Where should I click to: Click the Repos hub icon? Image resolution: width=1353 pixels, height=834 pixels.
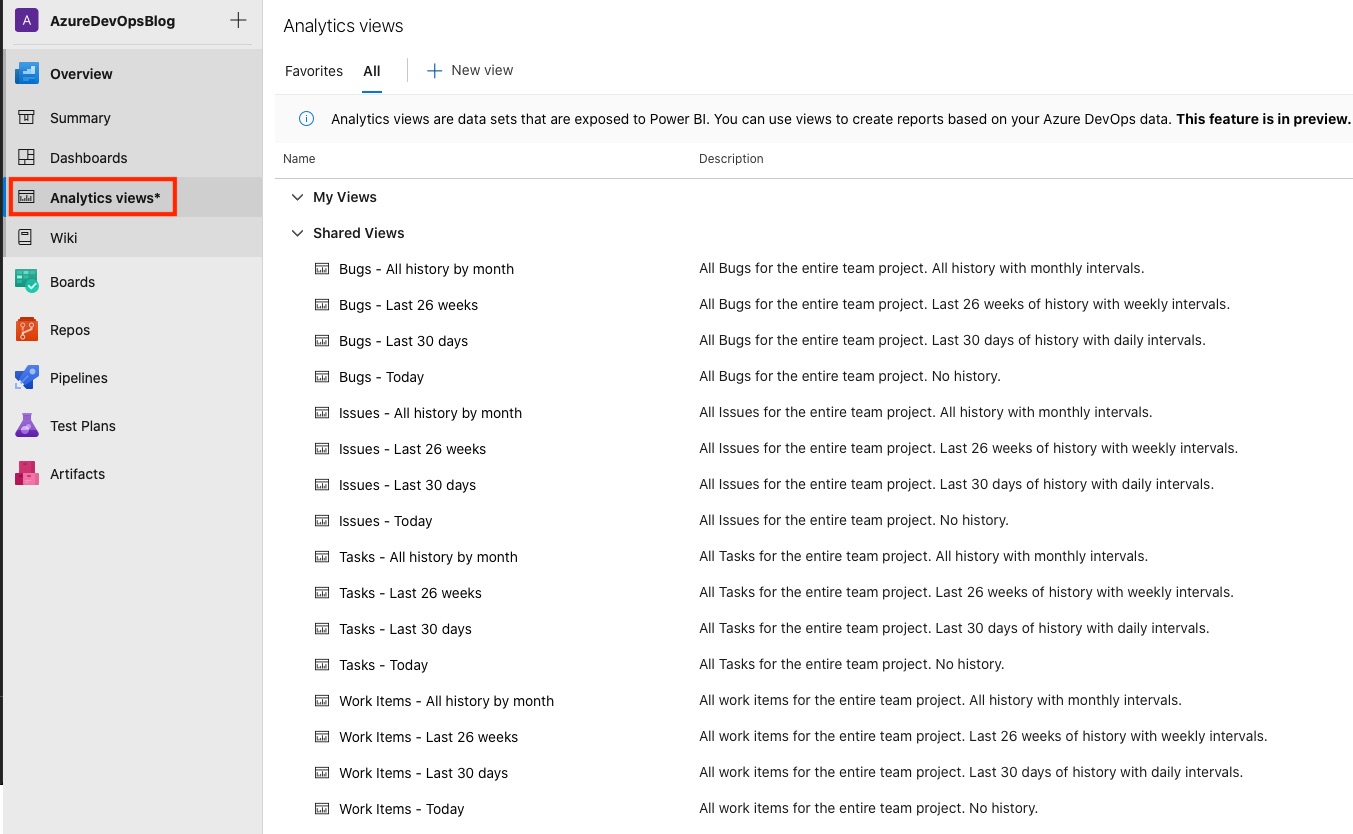[26, 329]
